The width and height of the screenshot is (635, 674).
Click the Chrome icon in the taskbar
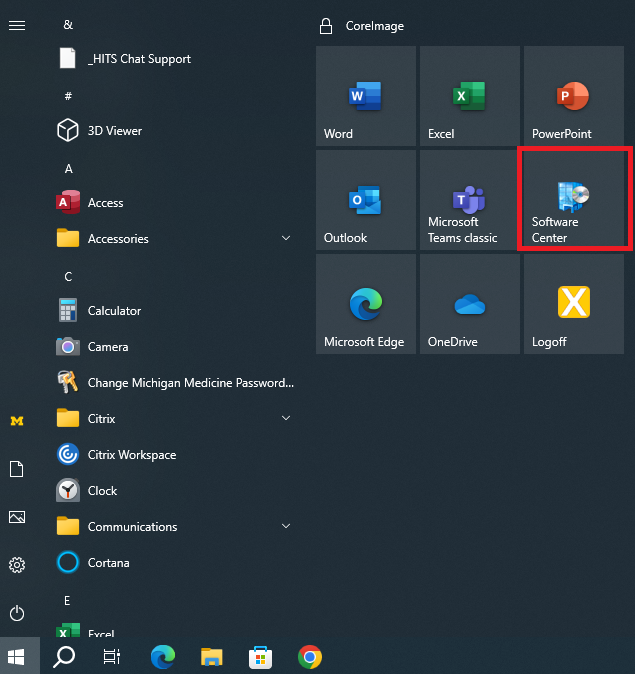pyautogui.click(x=310, y=657)
